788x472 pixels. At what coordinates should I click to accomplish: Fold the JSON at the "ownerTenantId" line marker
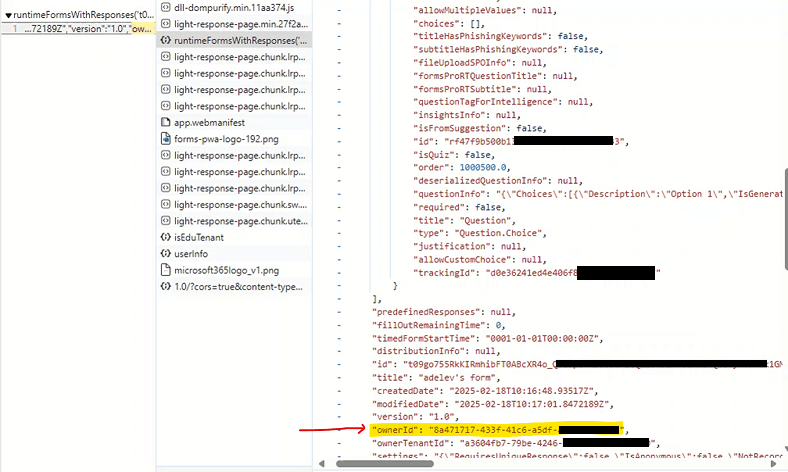(x=339, y=443)
